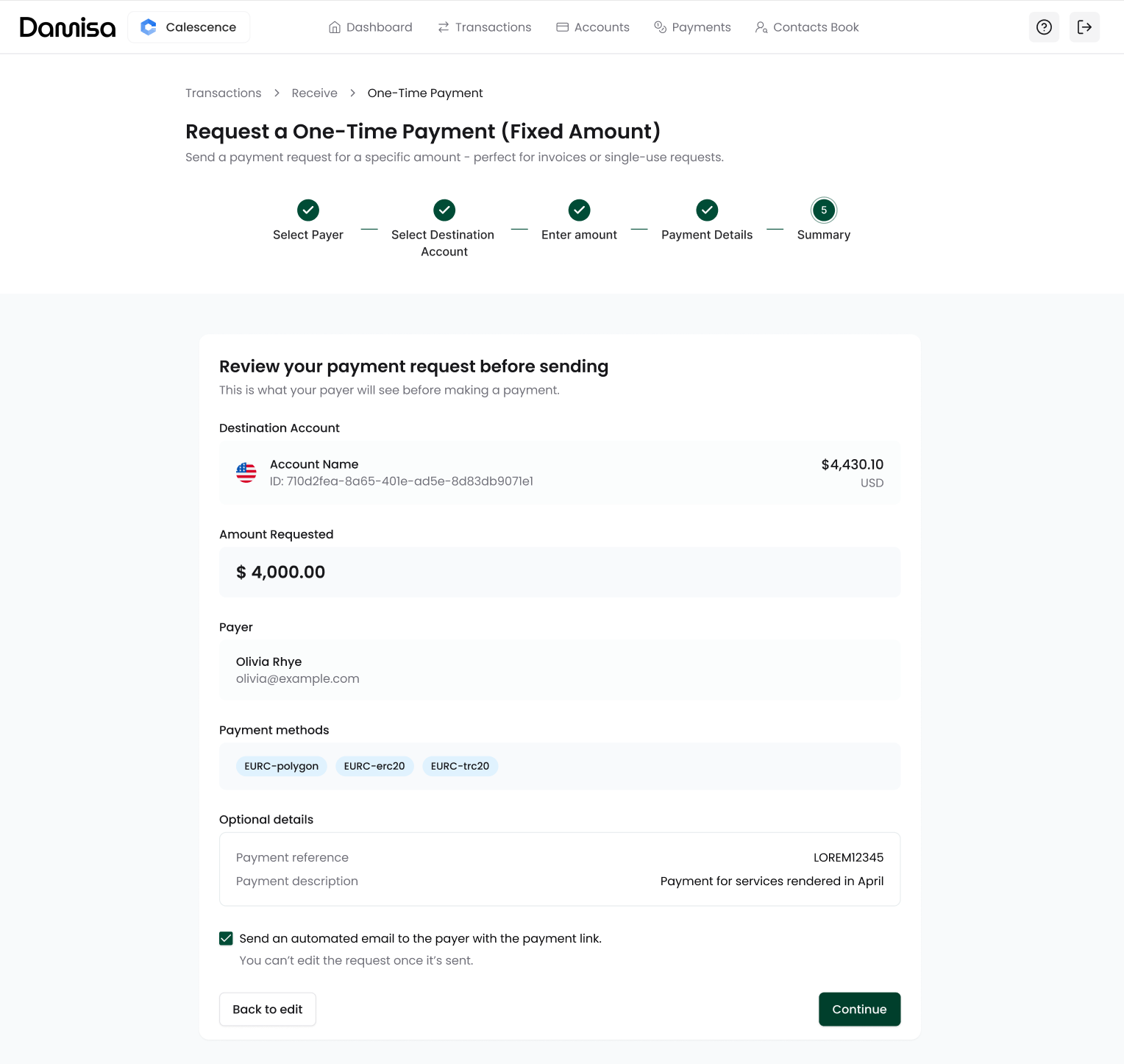Click the Payment Details step checkmark
This screenshot has height=1064, width=1124.
707,210
